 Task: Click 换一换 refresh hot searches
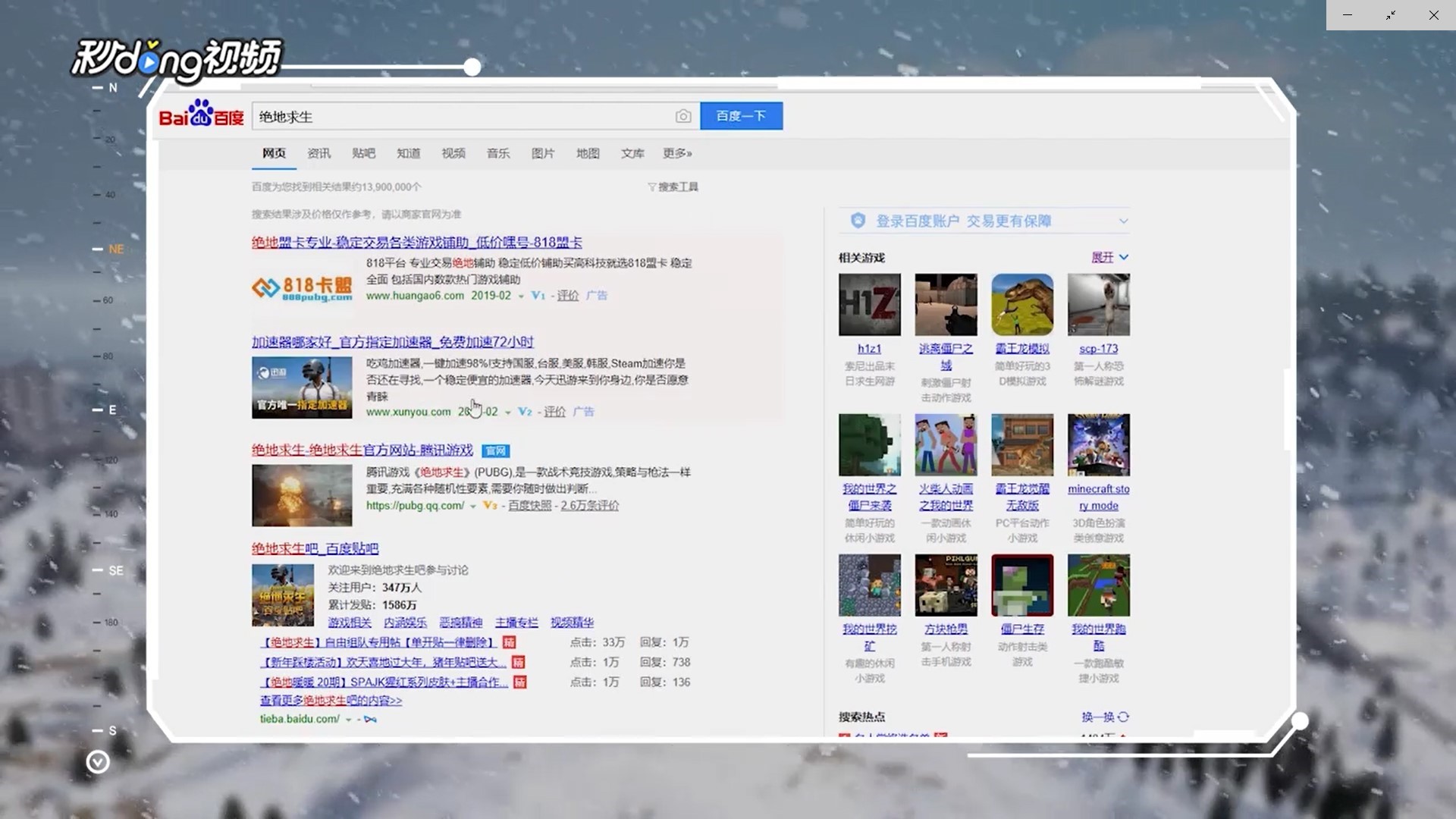click(x=1105, y=717)
